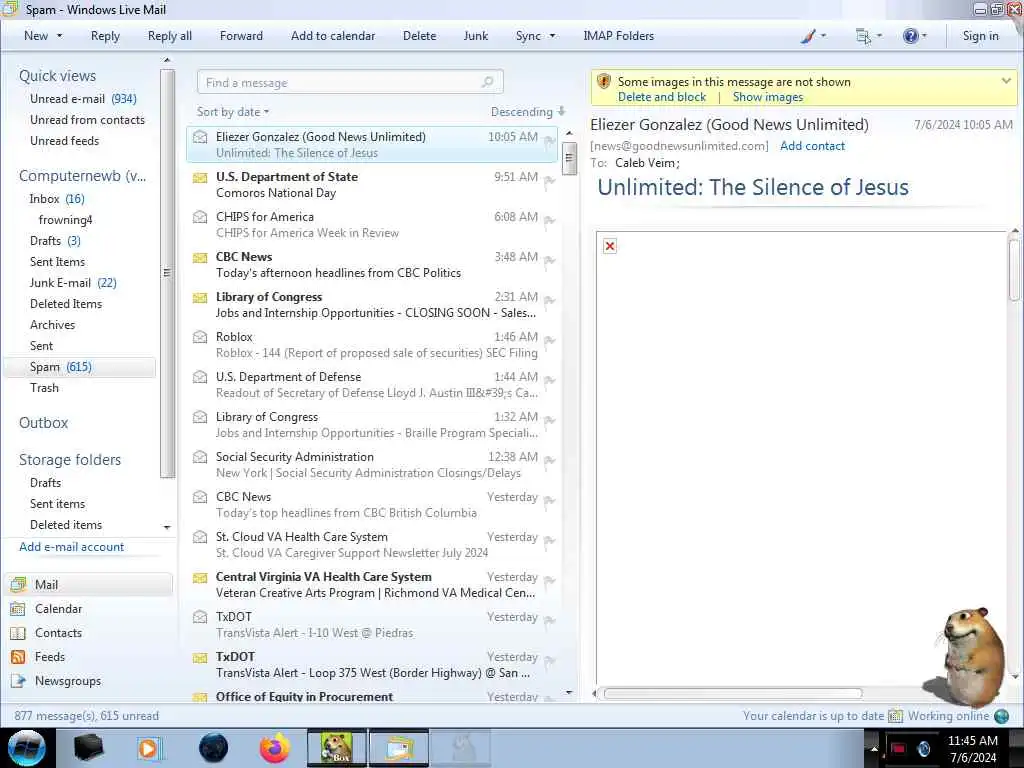
Task: Open Sort by date dropdown
Action: (x=233, y=112)
